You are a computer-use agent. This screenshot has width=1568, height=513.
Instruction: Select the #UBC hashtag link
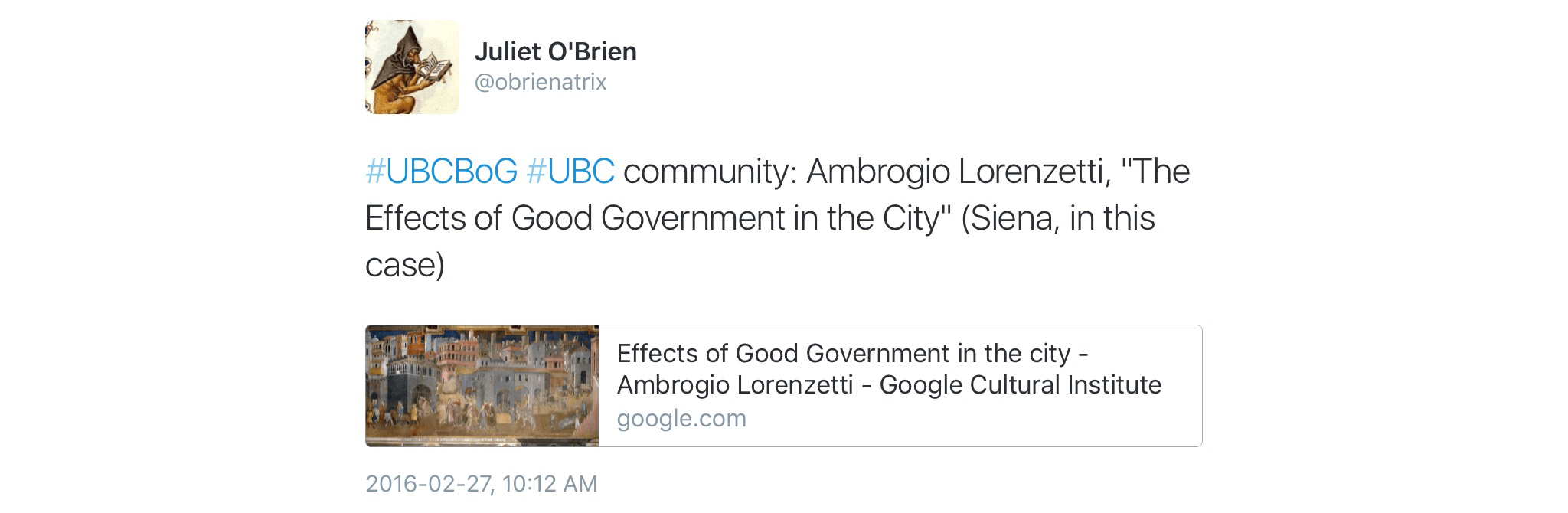point(570,172)
